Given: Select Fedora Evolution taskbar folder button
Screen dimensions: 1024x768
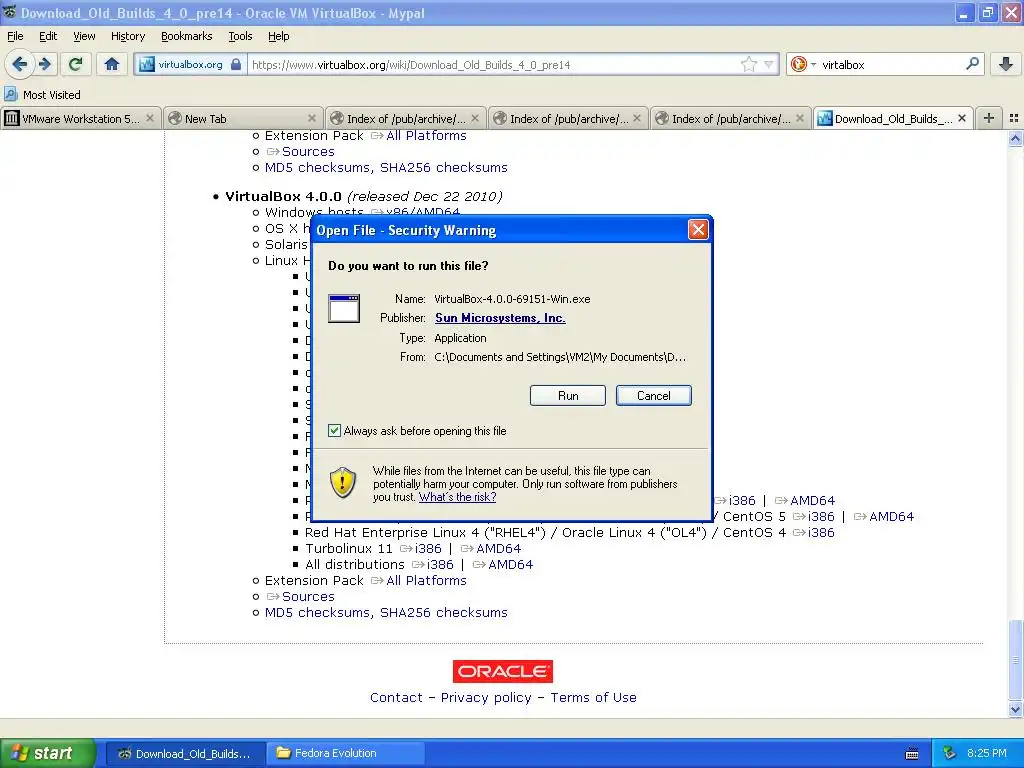Looking at the screenshot, I should pos(345,753).
